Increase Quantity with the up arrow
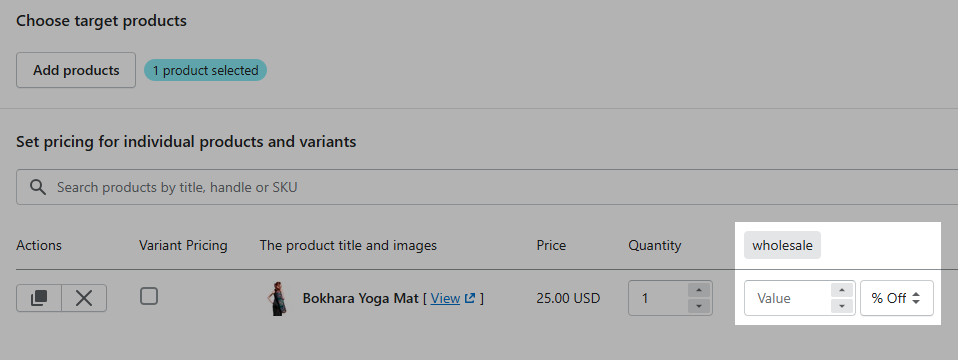This screenshot has width=958, height=360. point(700,290)
